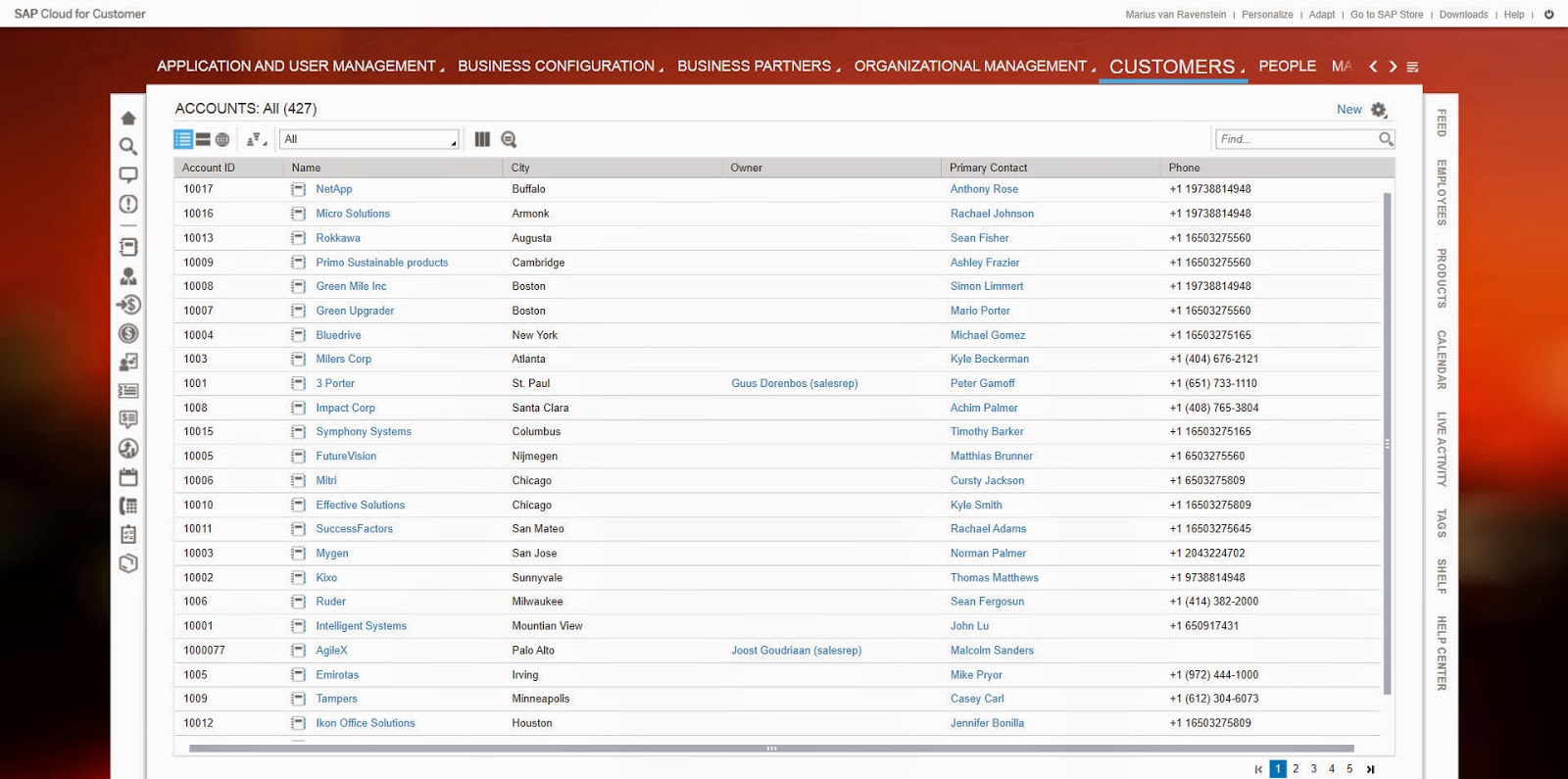Image resolution: width=1568 pixels, height=779 pixels.
Task: Open Organizational Management menu
Action: tap(975, 66)
